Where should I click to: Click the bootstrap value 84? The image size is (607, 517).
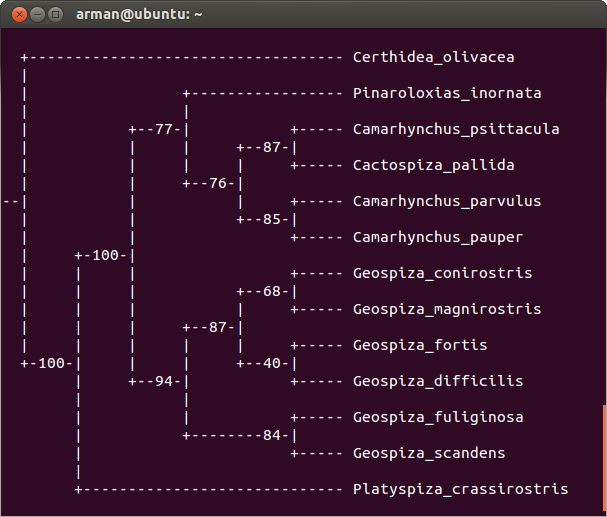(271, 435)
